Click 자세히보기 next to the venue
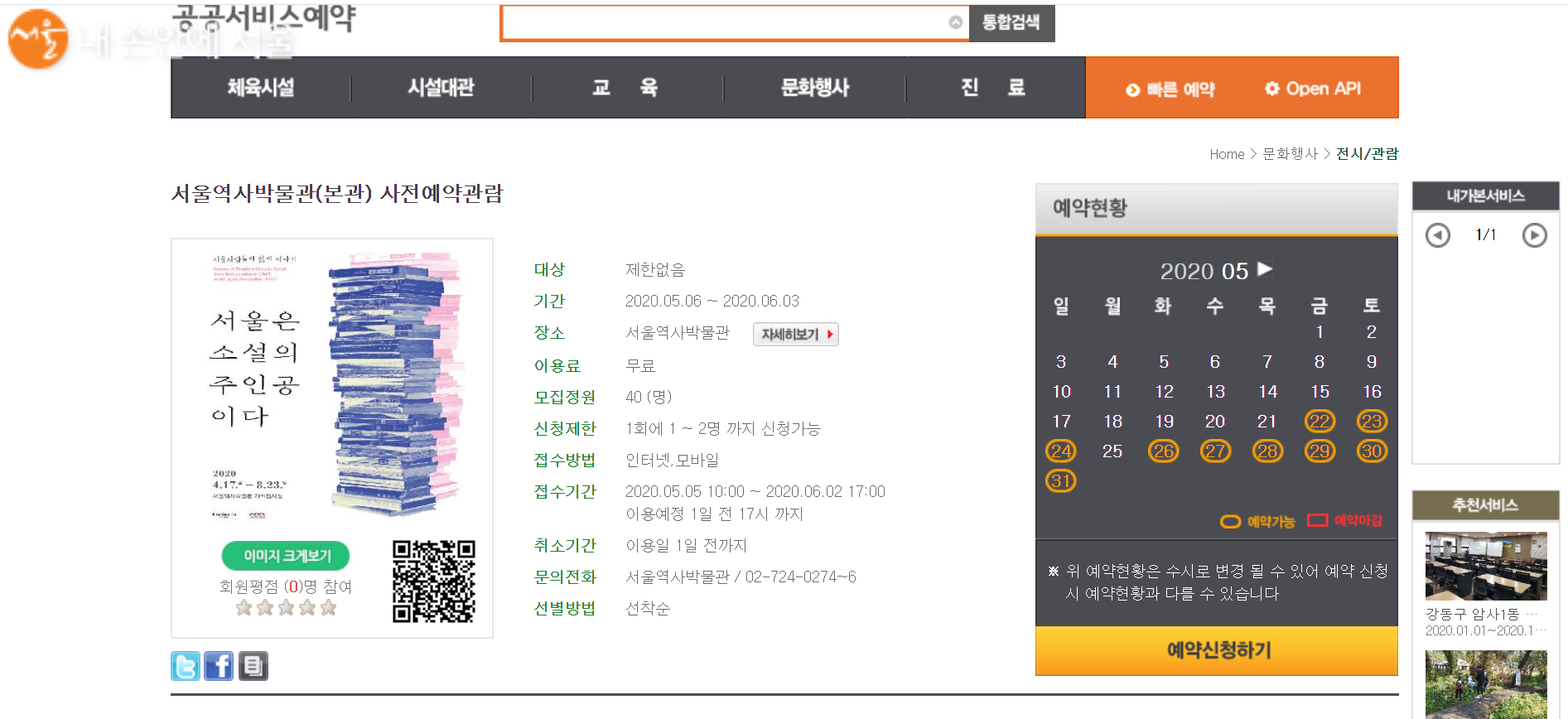Screen dimensions: 1568x719 point(796,334)
